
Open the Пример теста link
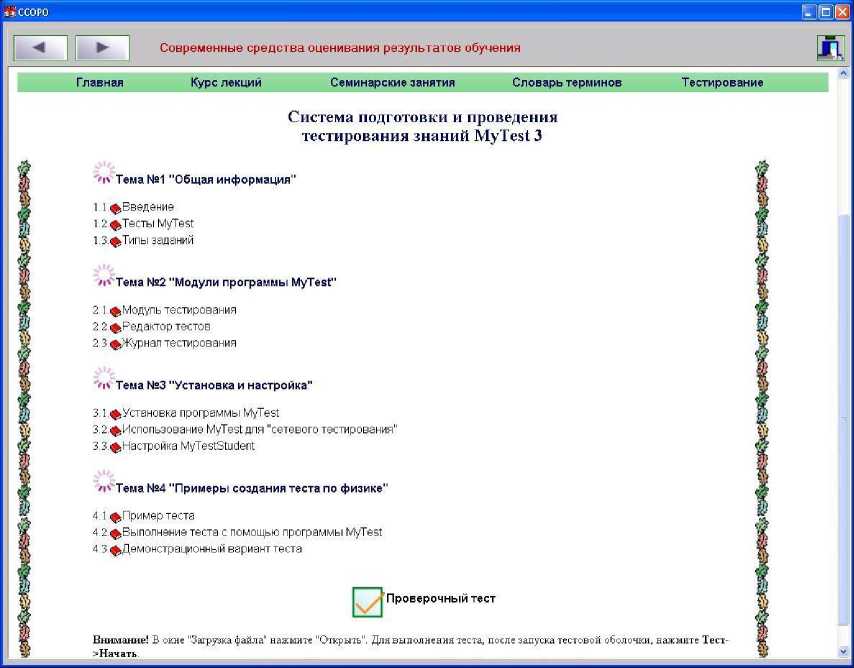(158, 516)
